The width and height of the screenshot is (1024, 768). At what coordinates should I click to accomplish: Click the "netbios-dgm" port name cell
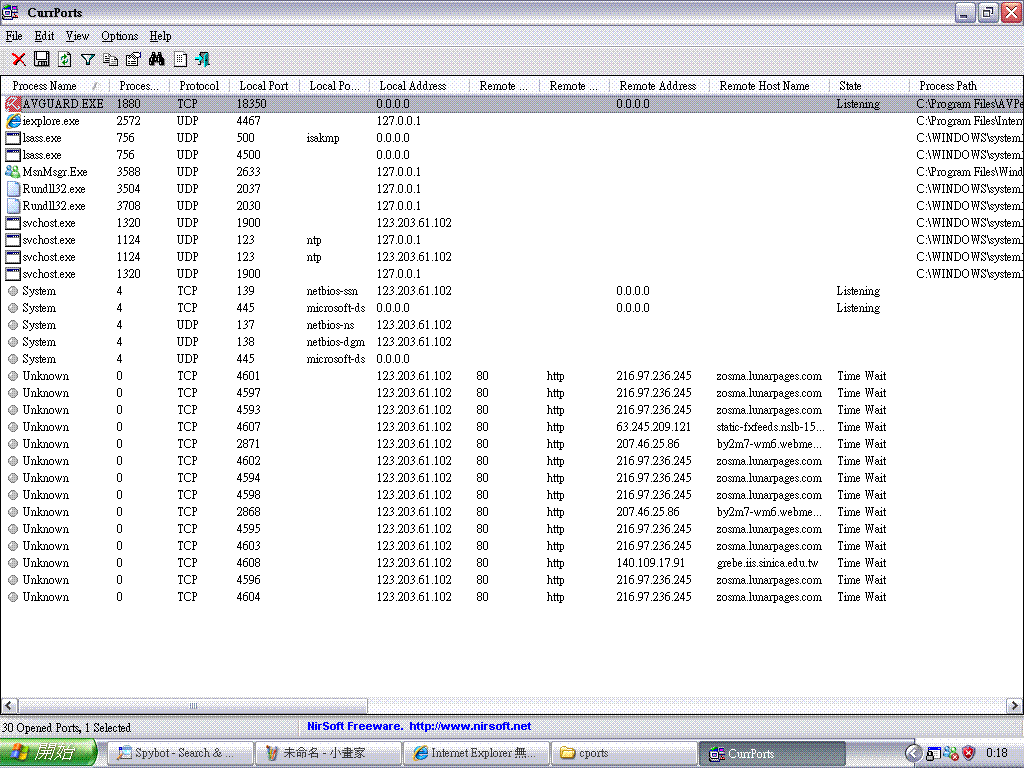[x=336, y=342]
